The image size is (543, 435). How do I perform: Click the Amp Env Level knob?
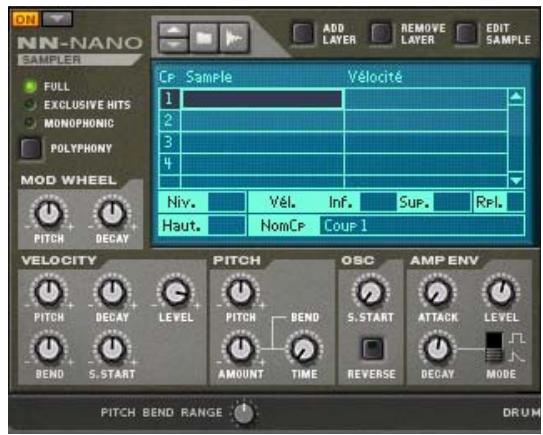(x=501, y=292)
